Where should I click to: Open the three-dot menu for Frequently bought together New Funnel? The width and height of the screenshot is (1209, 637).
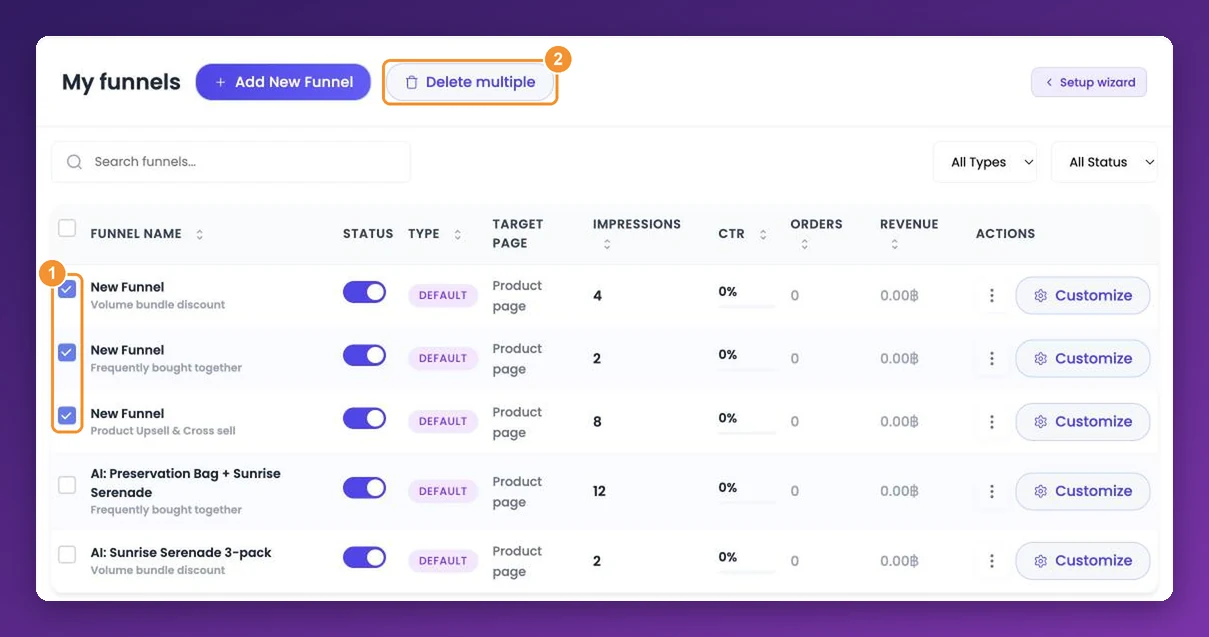pos(991,359)
